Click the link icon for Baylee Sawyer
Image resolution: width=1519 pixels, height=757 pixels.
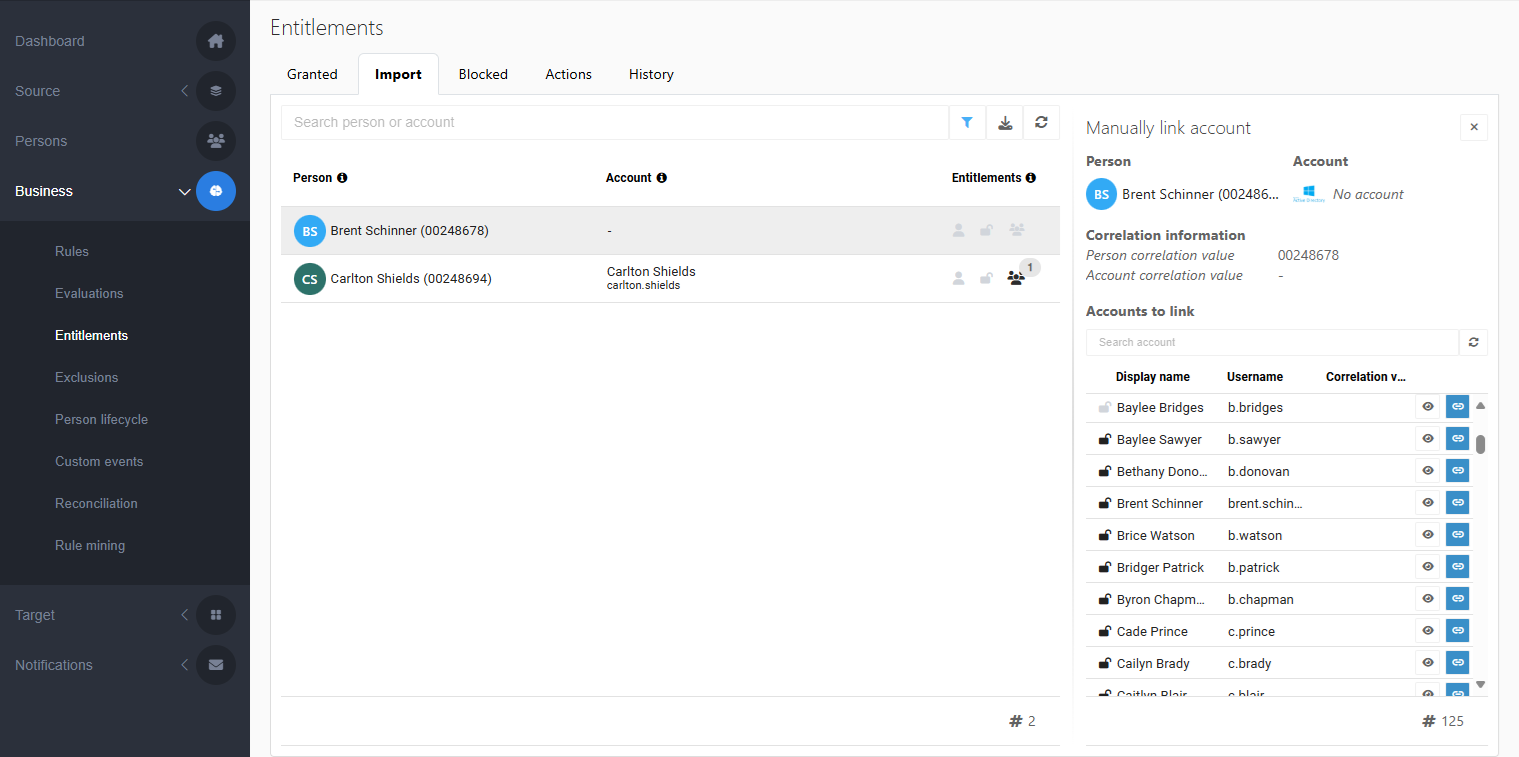coord(1457,439)
